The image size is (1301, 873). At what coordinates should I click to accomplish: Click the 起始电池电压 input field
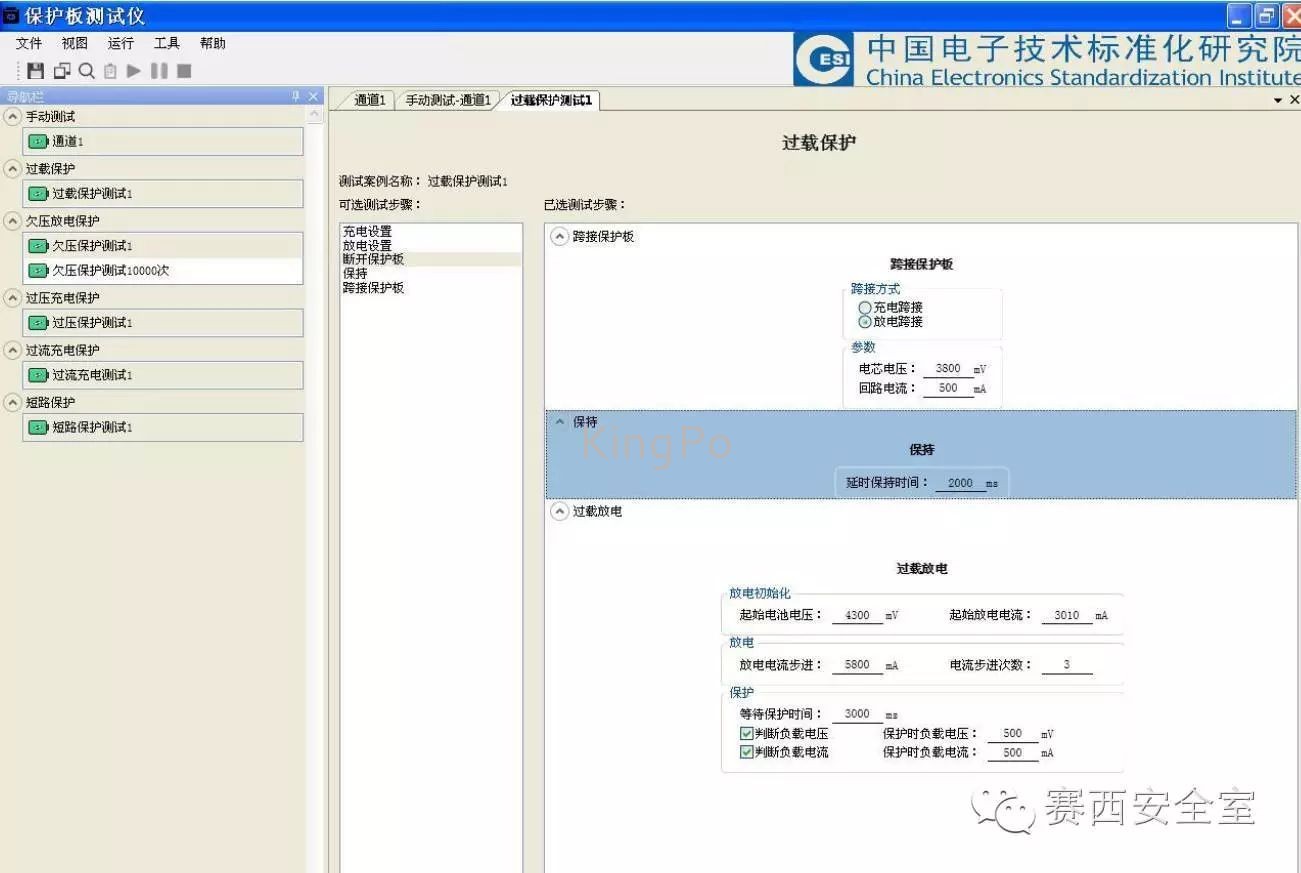tap(857, 616)
